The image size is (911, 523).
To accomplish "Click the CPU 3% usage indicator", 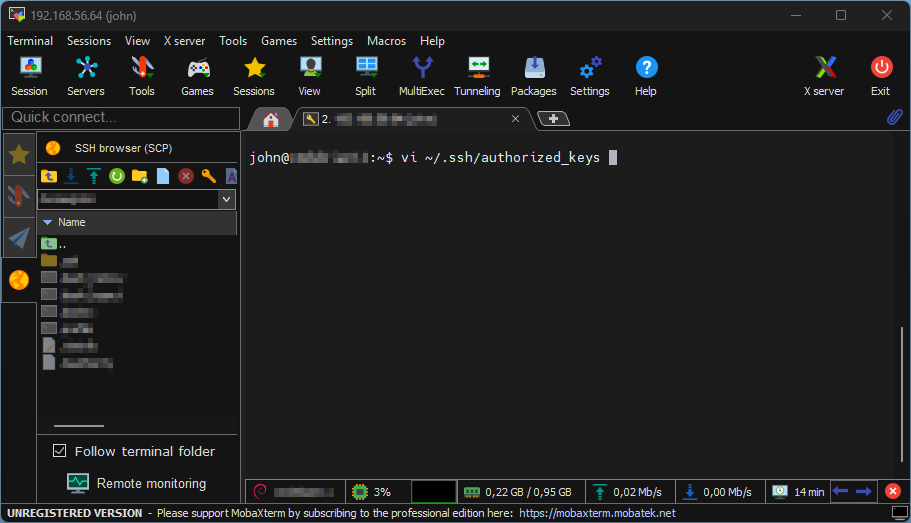I will (372, 492).
